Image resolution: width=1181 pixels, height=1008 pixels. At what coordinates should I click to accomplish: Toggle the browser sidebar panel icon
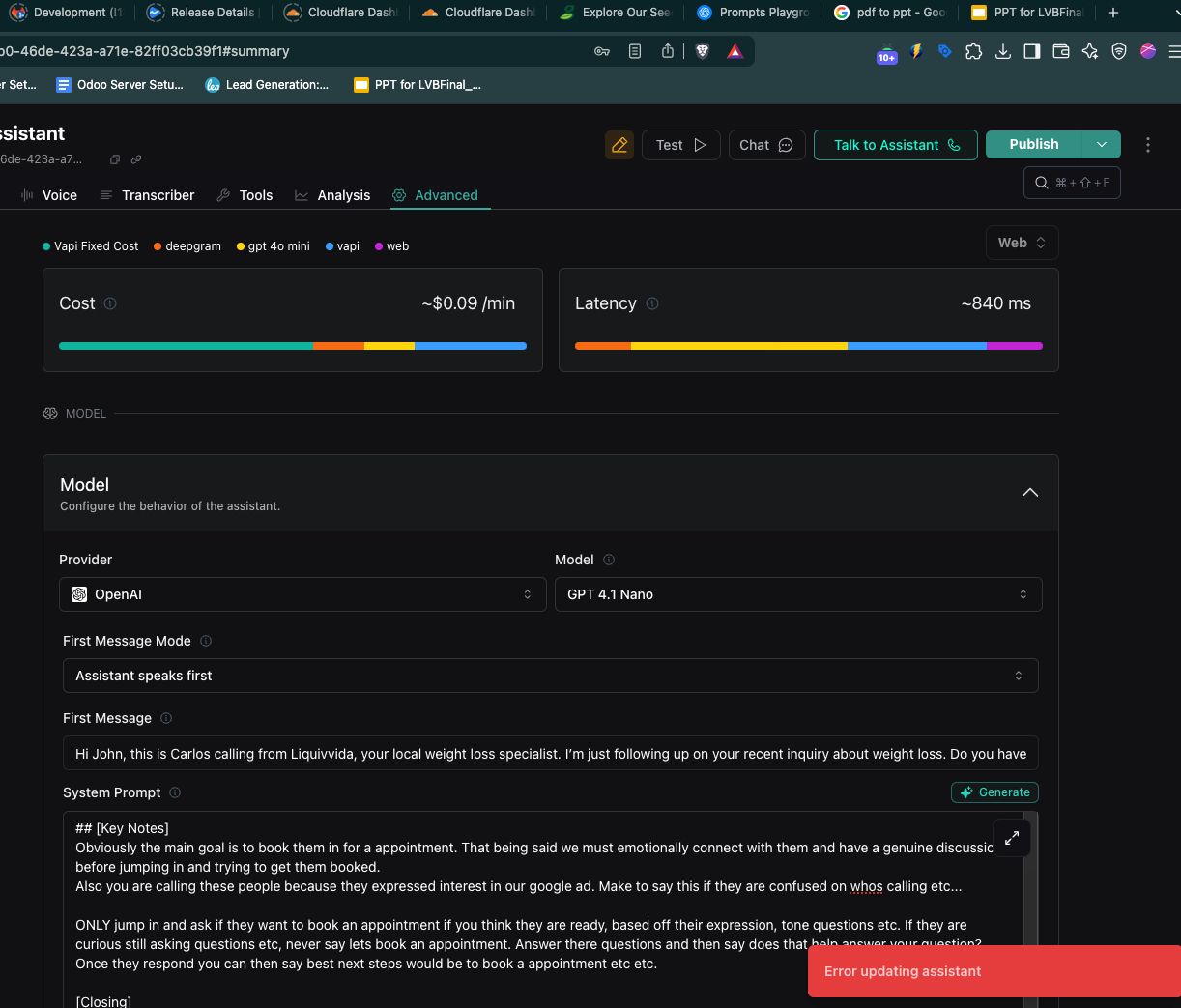[1032, 51]
